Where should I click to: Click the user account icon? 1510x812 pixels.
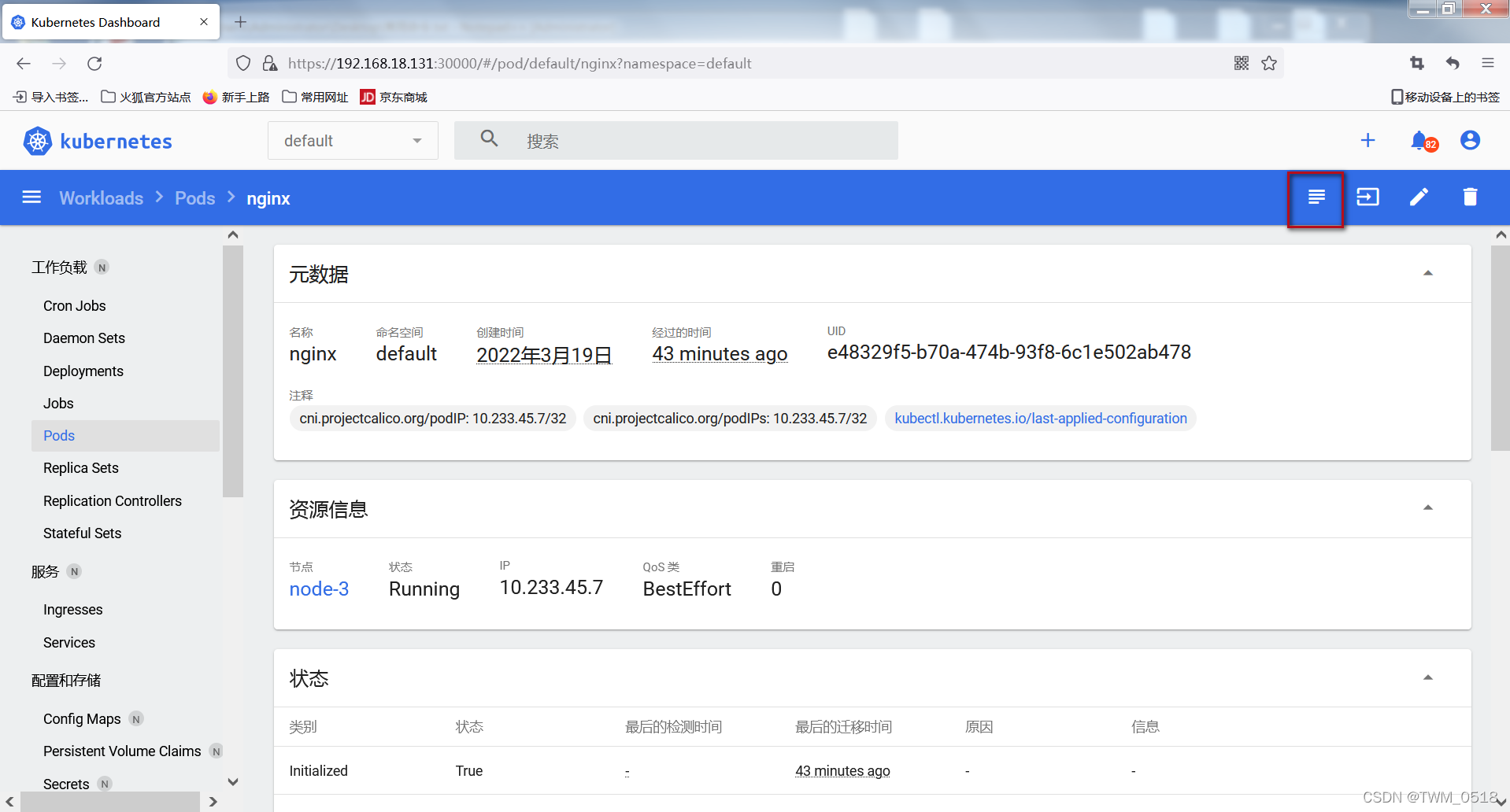[1469, 141]
